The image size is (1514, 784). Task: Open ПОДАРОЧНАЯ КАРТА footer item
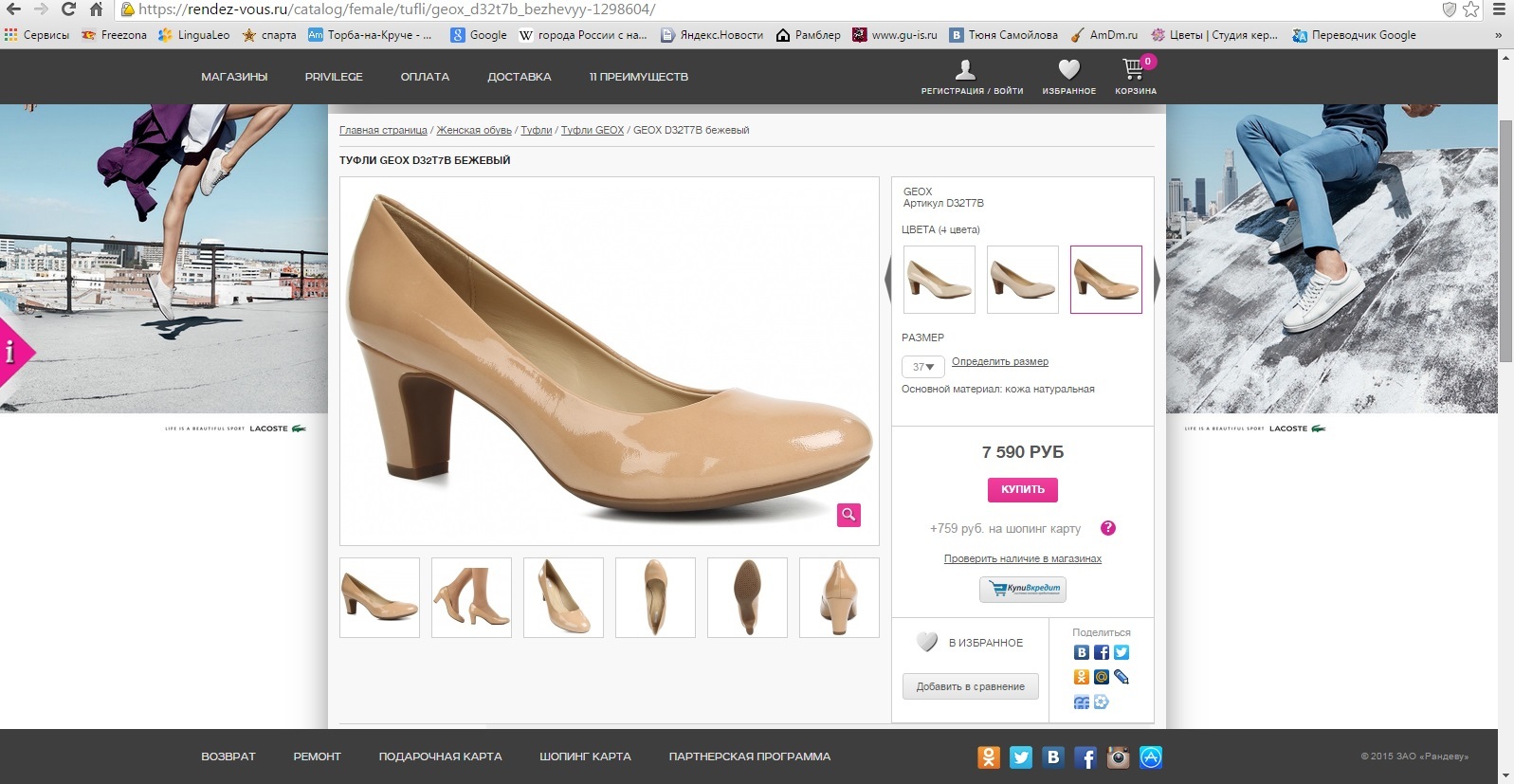[x=441, y=757]
